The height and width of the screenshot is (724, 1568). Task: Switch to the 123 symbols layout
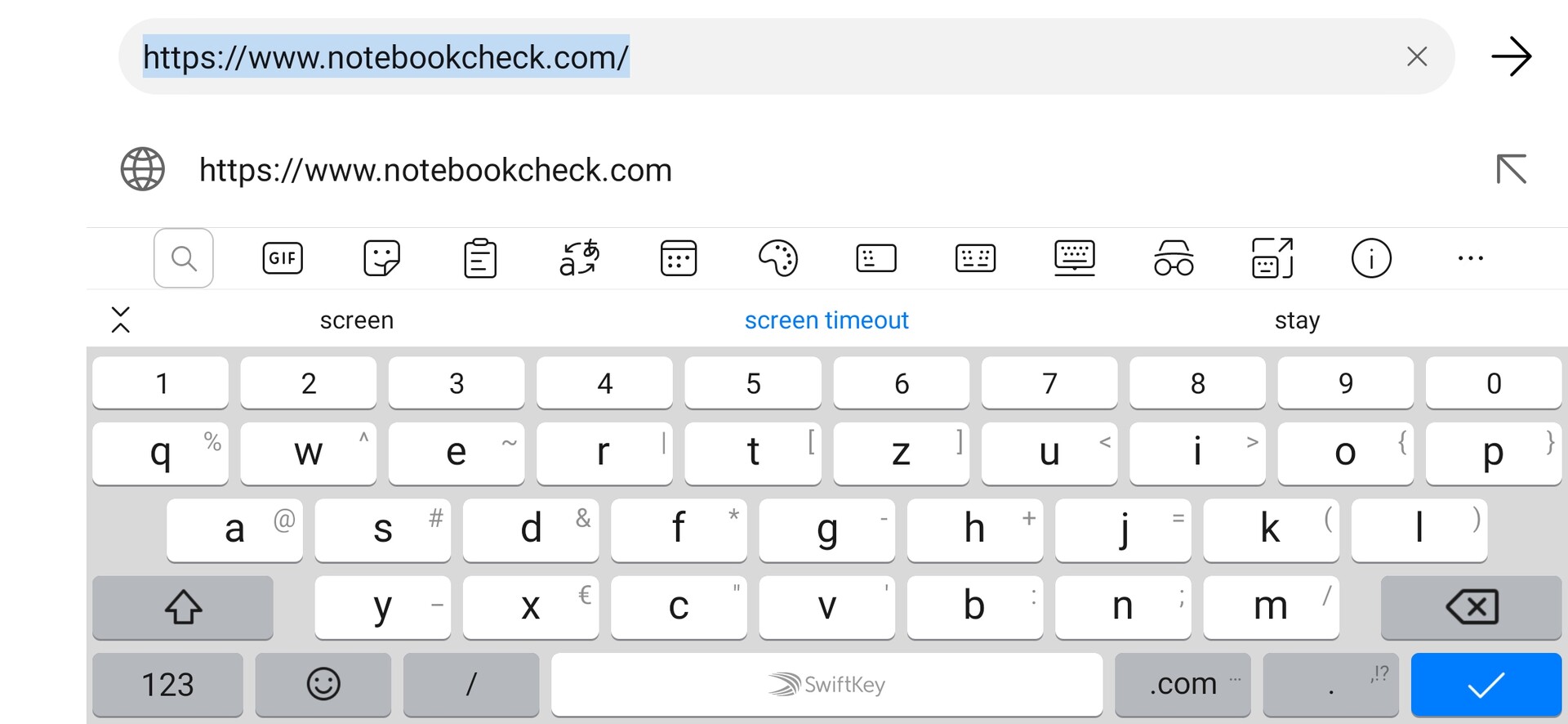[167, 684]
